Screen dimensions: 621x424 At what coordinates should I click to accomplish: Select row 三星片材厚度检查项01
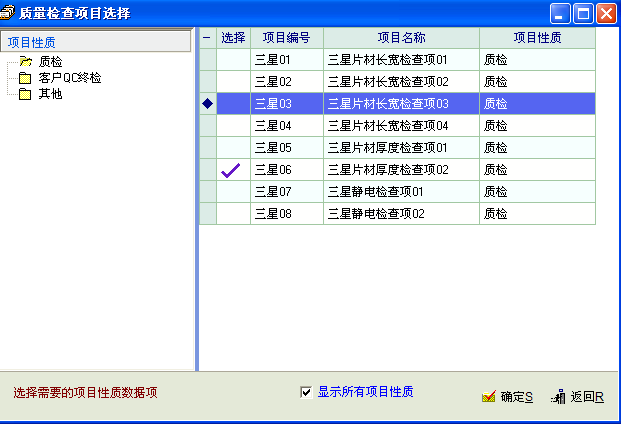coord(388,147)
